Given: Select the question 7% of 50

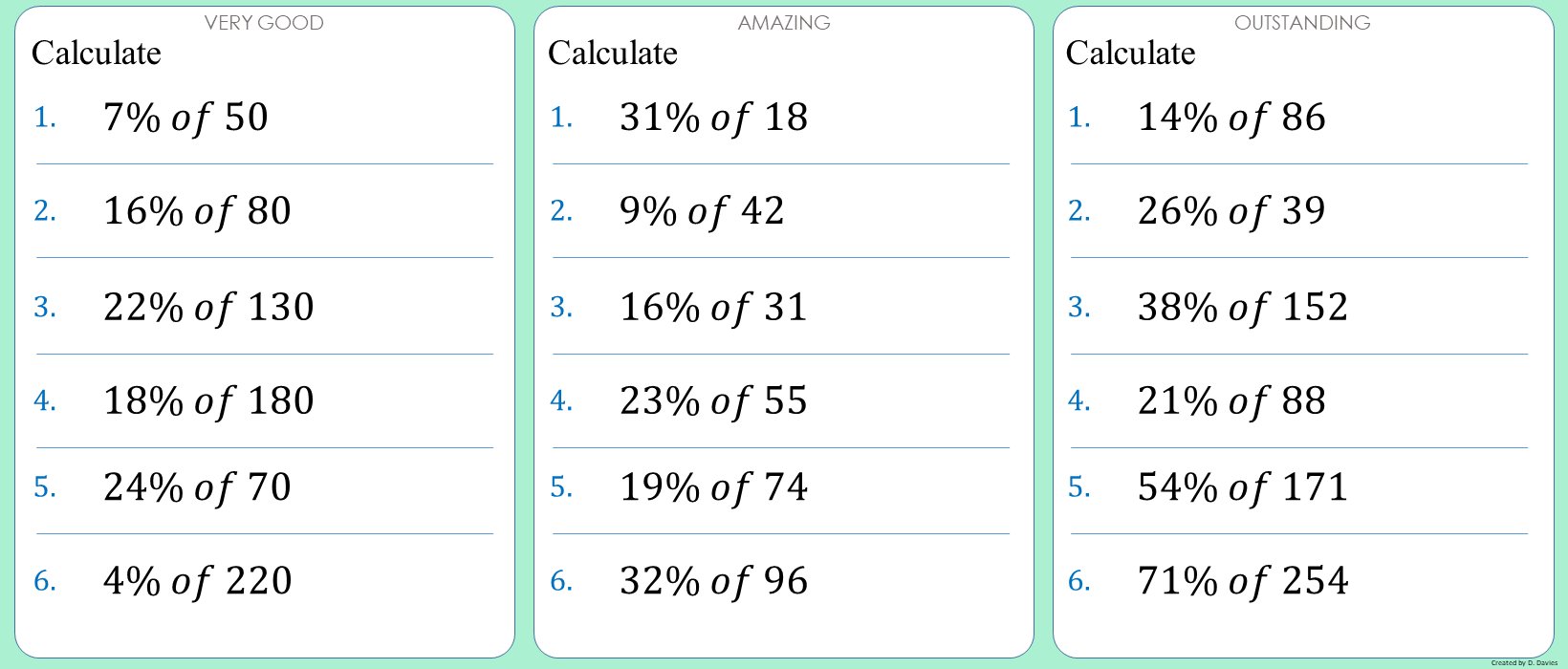Looking at the screenshot, I should pyautogui.click(x=185, y=118).
